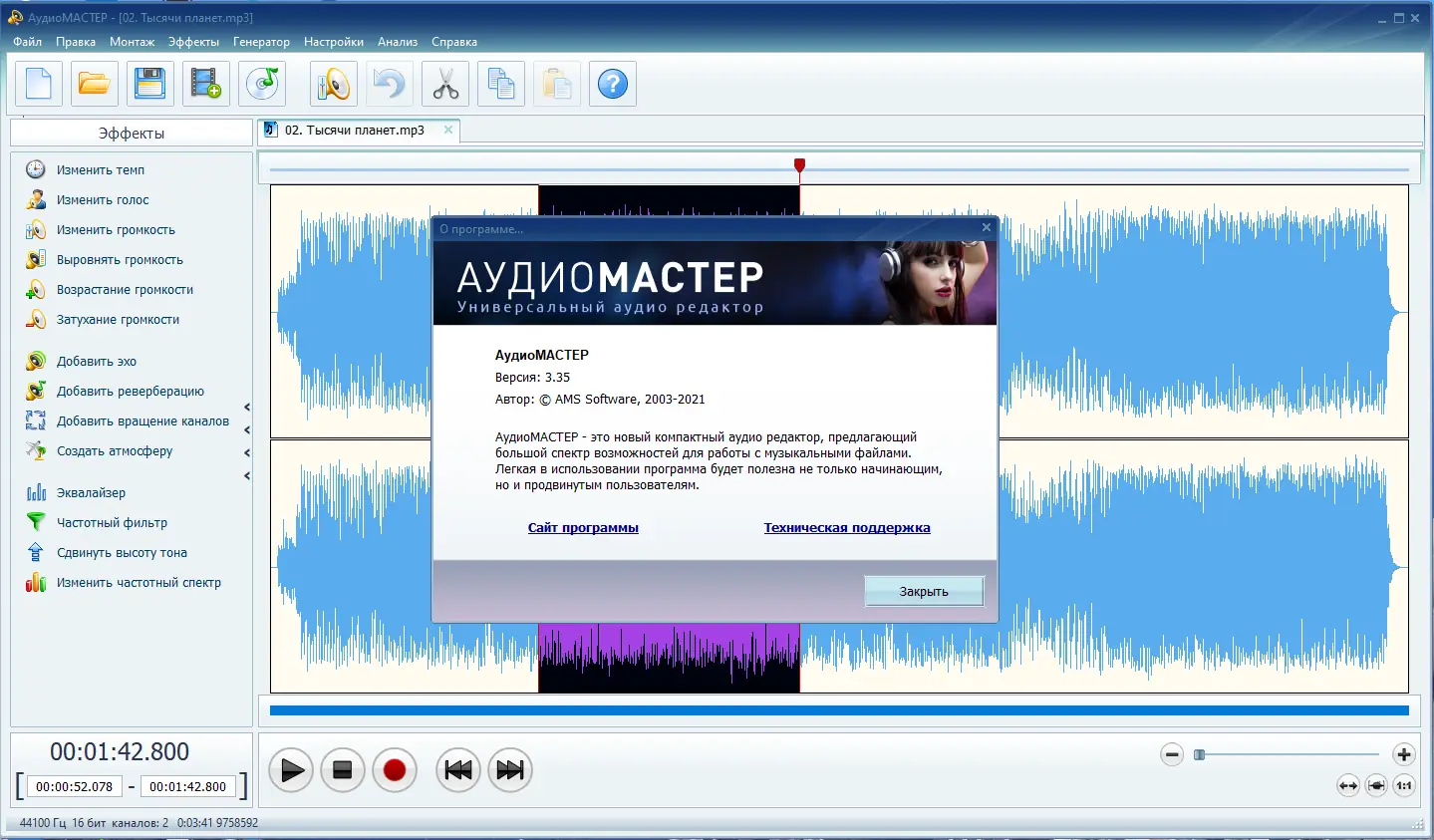
Task: Open the Эффекты menu
Action: pos(193,42)
